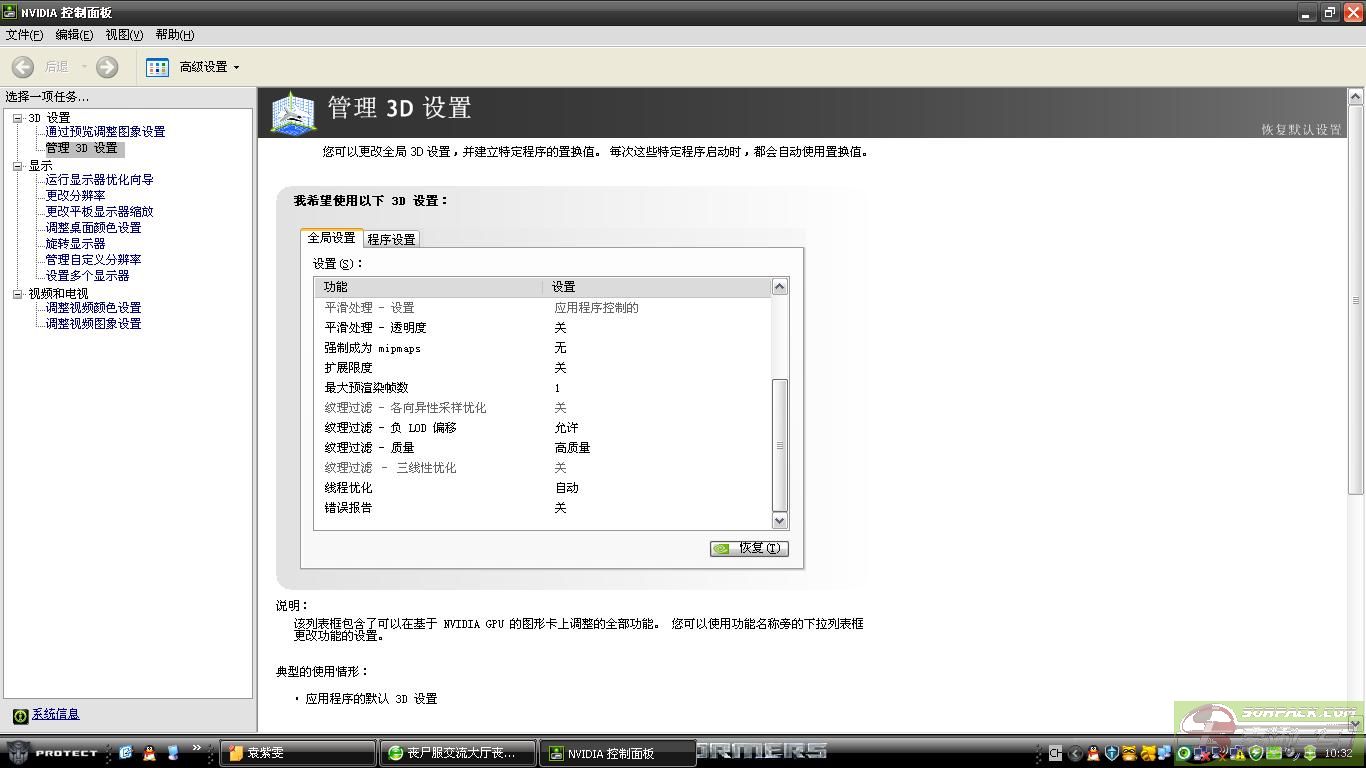The height and width of the screenshot is (768, 1366).
Task: Open the 视图(V) menu
Action: (124, 35)
